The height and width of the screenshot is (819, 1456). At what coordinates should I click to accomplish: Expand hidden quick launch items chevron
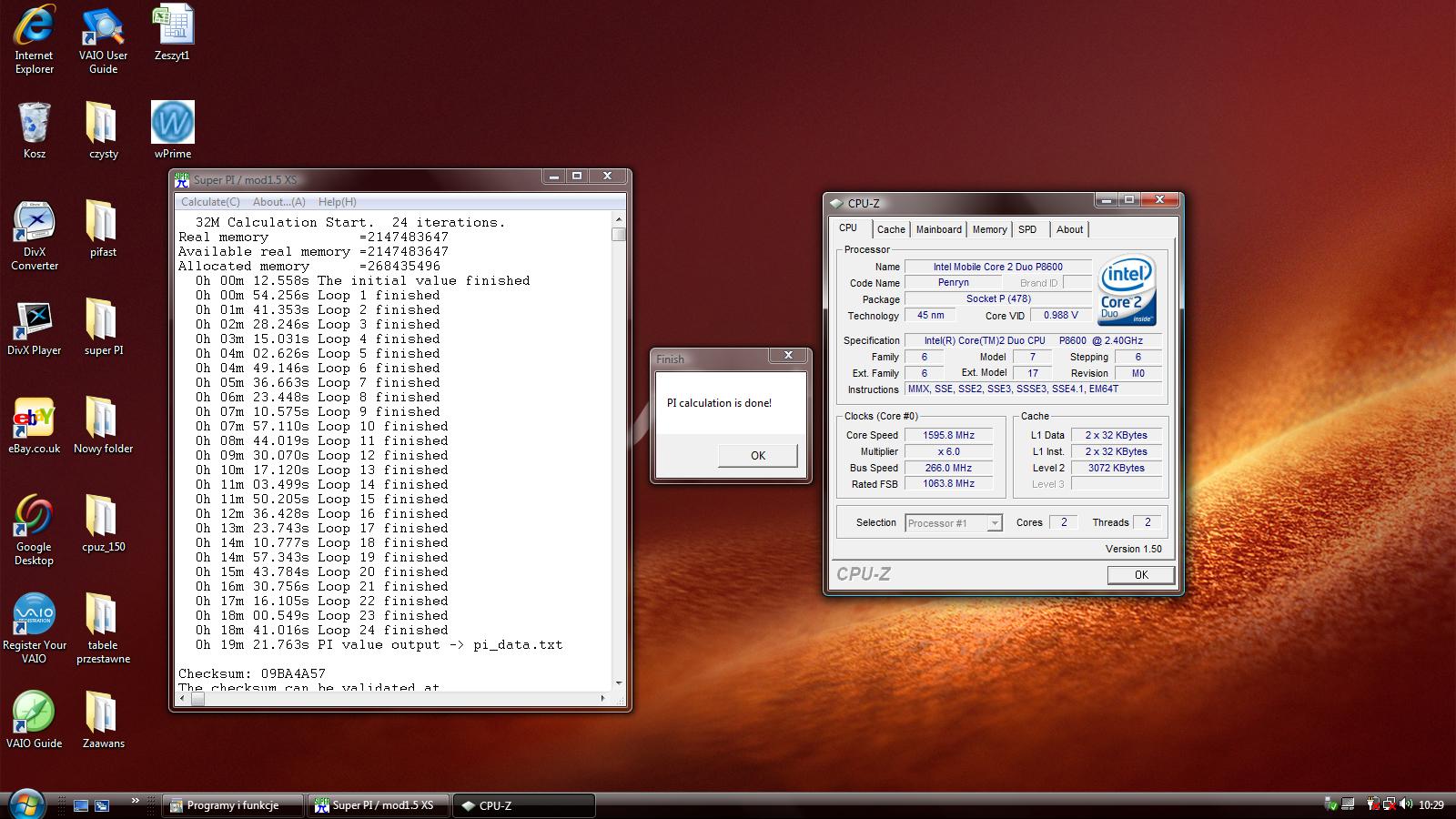tap(136, 800)
